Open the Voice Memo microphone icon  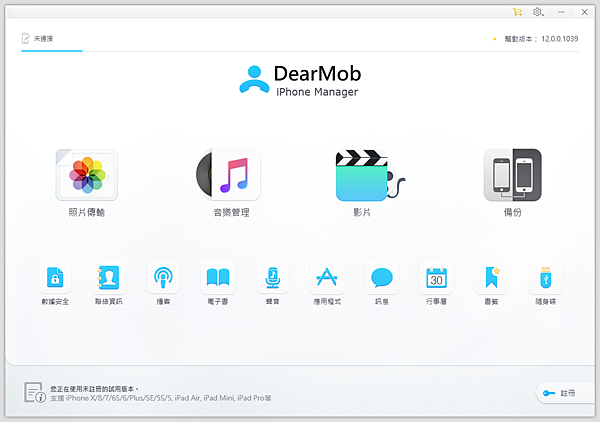pyautogui.click(x=272, y=277)
